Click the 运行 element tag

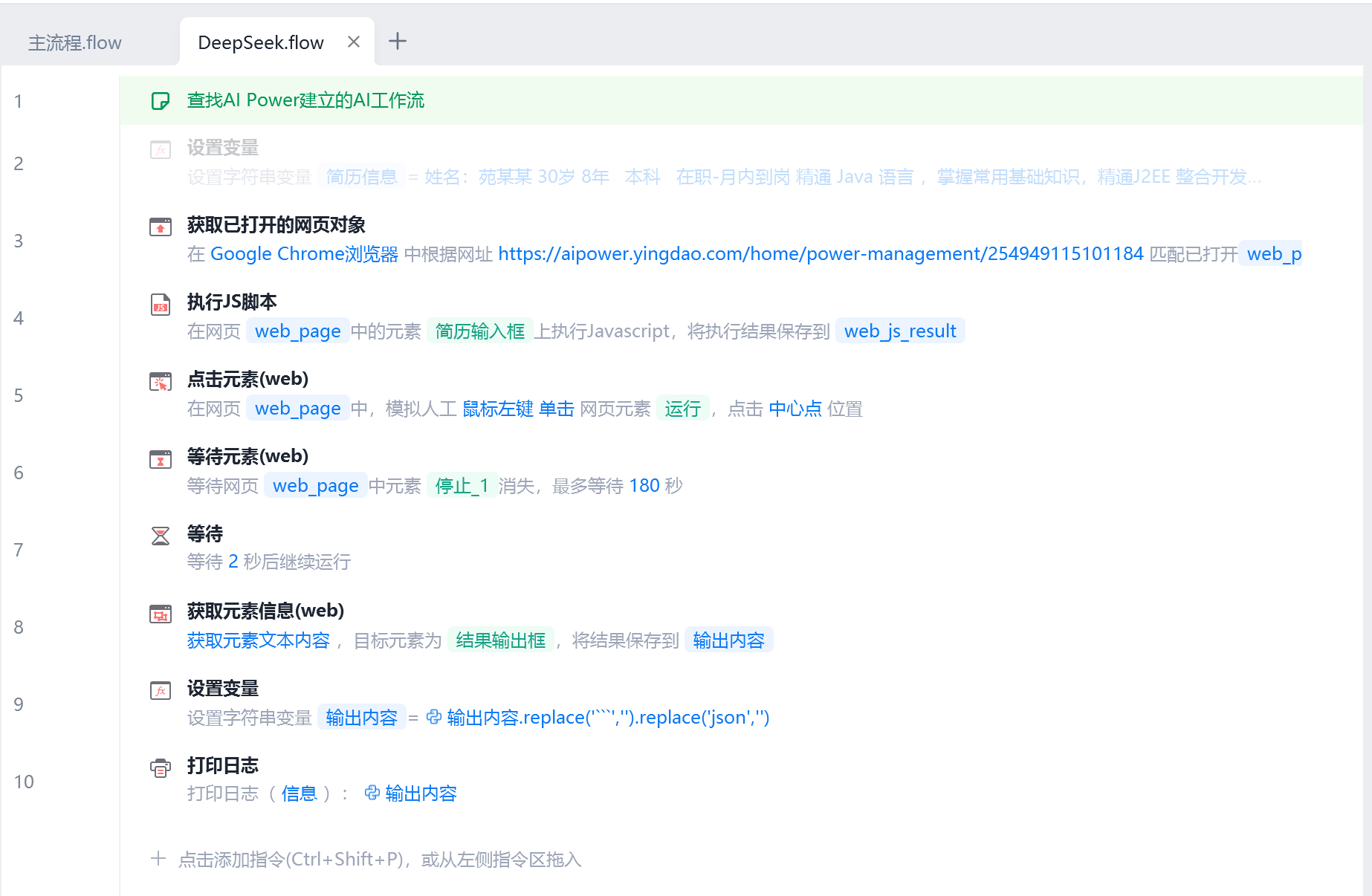coord(683,409)
